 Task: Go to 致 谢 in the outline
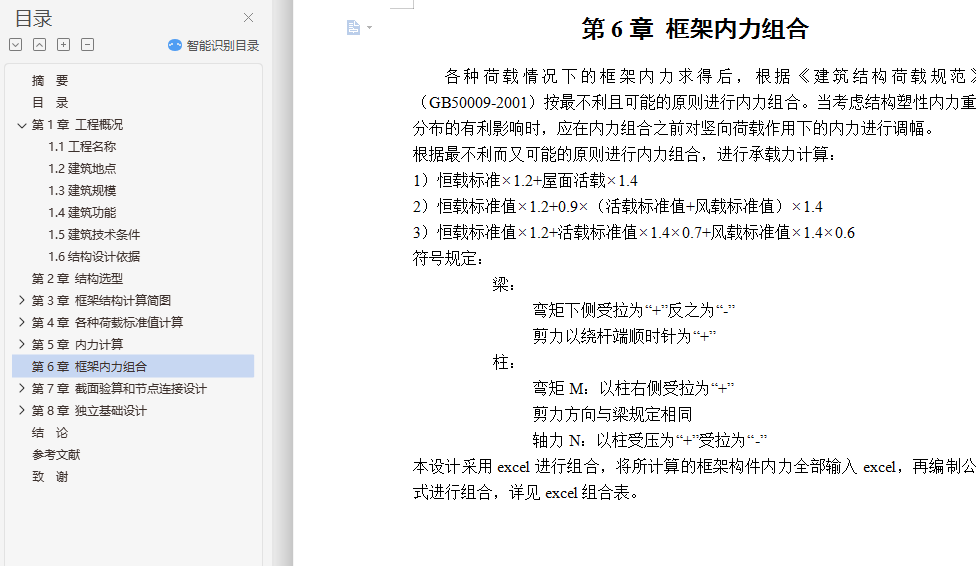[x=50, y=476]
